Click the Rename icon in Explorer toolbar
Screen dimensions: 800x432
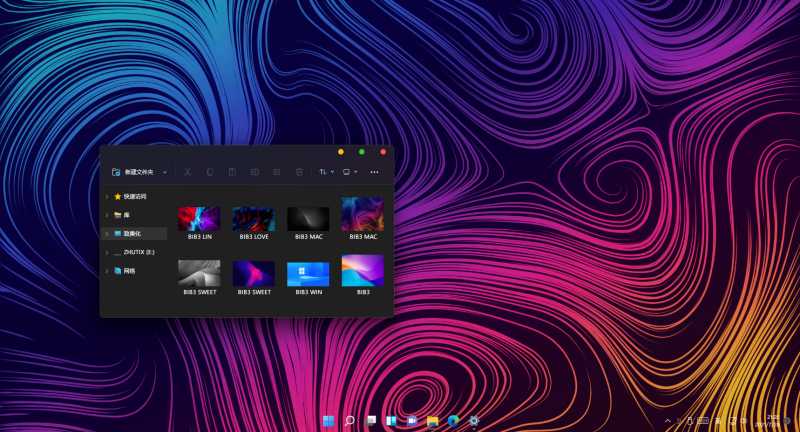coord(254,172)
